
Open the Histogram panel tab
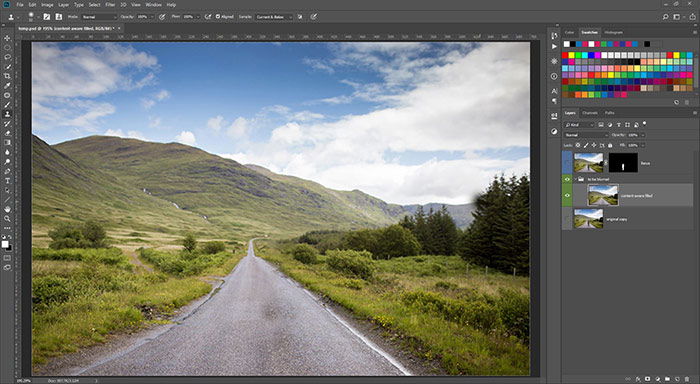[613, 32]
